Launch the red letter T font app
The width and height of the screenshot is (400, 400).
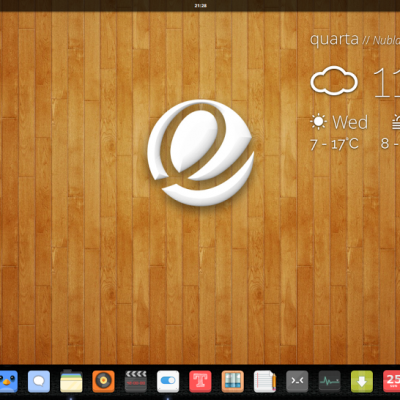200,381
